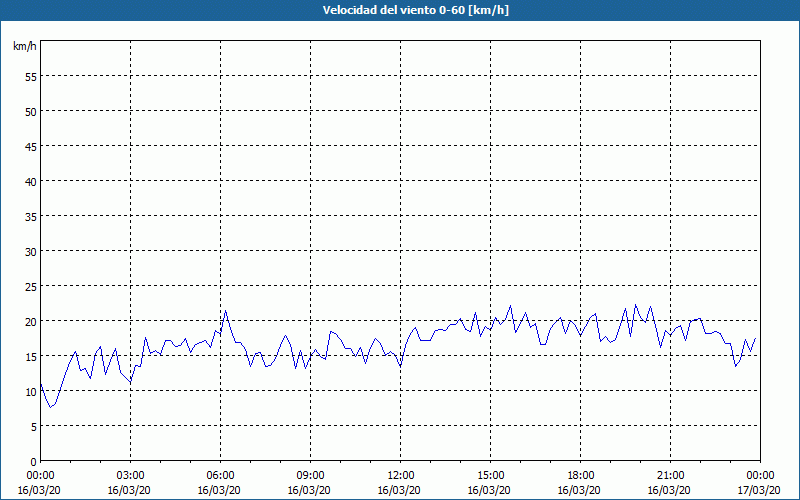Viewport: 800px width, 500px height.
Task: Select the 55 value on the y-axis
Action: pyautogui.click(x=31, y=76)
